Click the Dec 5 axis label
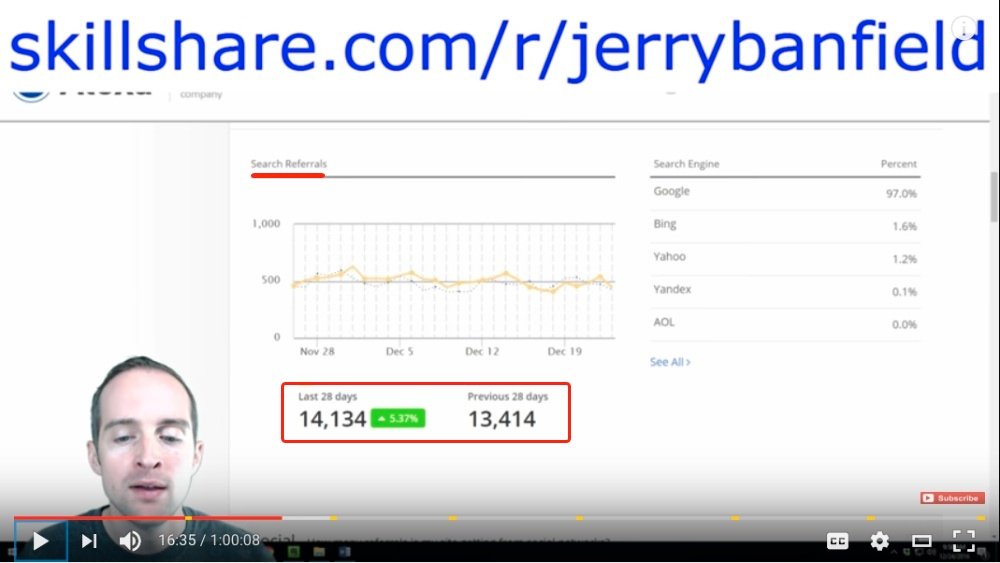The width and height of the screenshot is (1000, 563). (x=399, y=351)
